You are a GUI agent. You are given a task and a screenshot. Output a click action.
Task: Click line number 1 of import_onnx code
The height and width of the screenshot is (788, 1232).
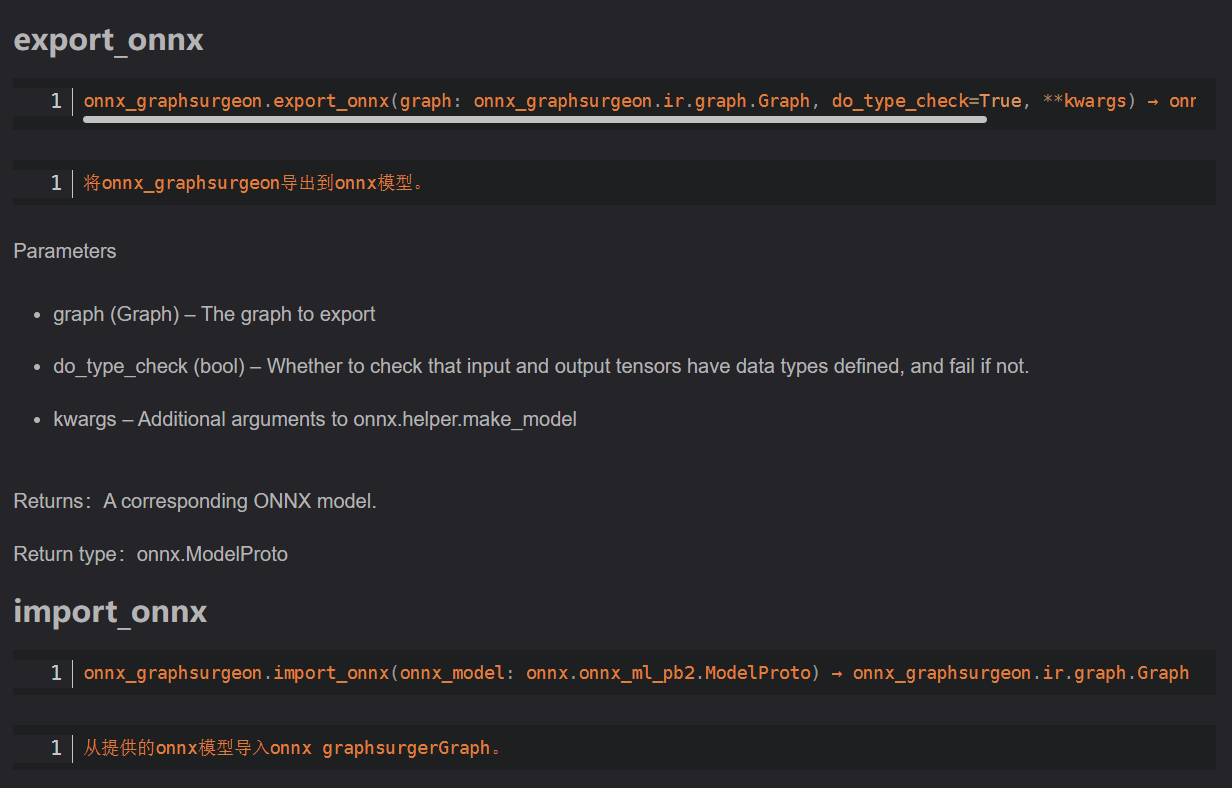pos(56,673)
